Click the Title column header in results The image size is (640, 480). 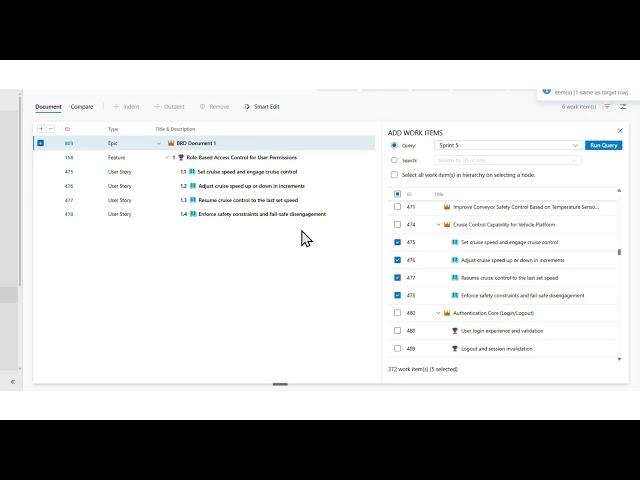[438, 194]
